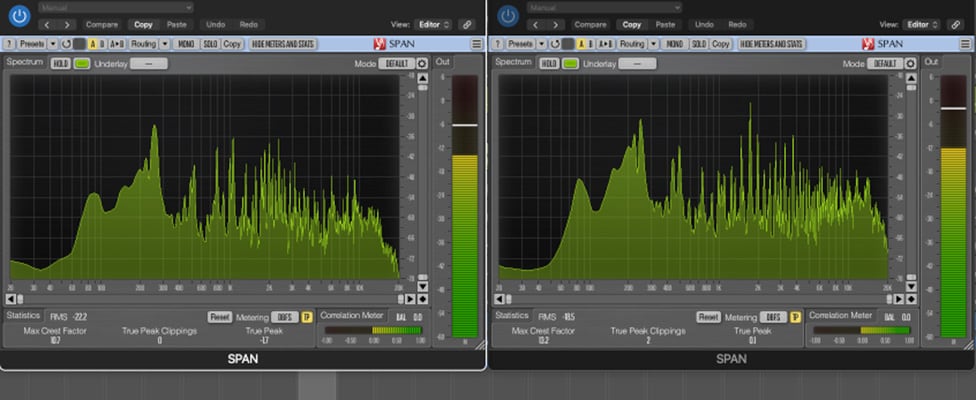Screen dimensions: 976x400
Task: Open Presets menu in right SPAN
Action: (520, 44)
